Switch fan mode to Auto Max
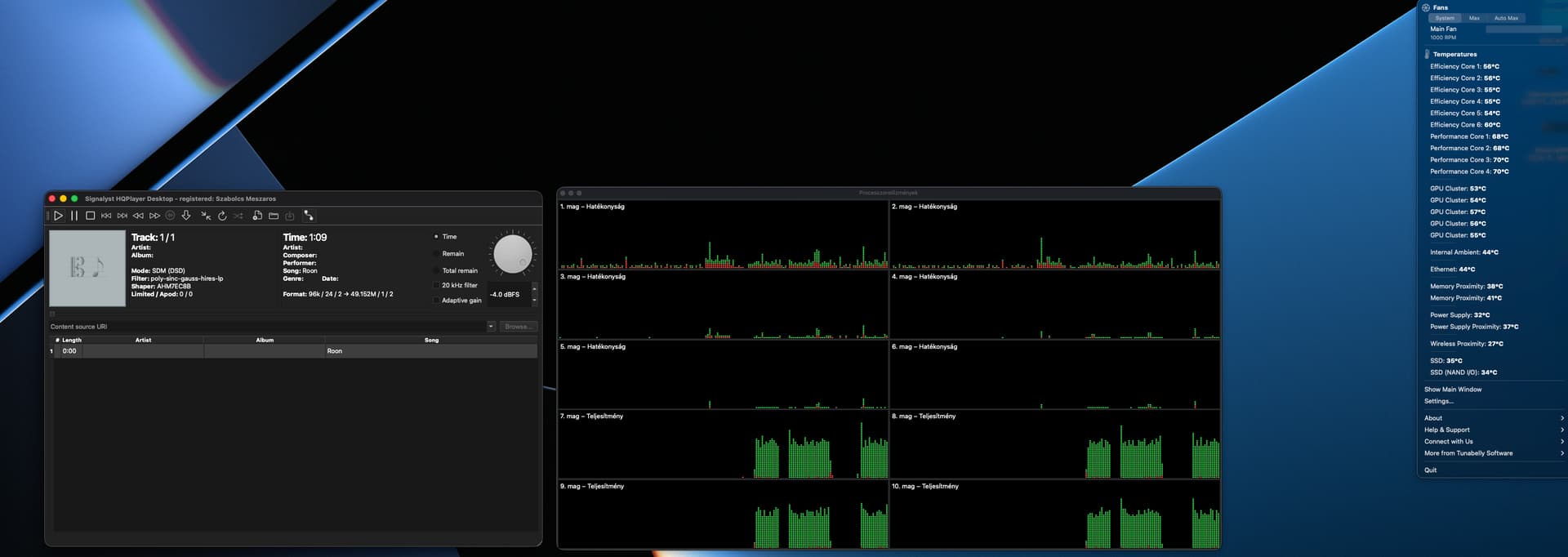 click(1506, 18)
